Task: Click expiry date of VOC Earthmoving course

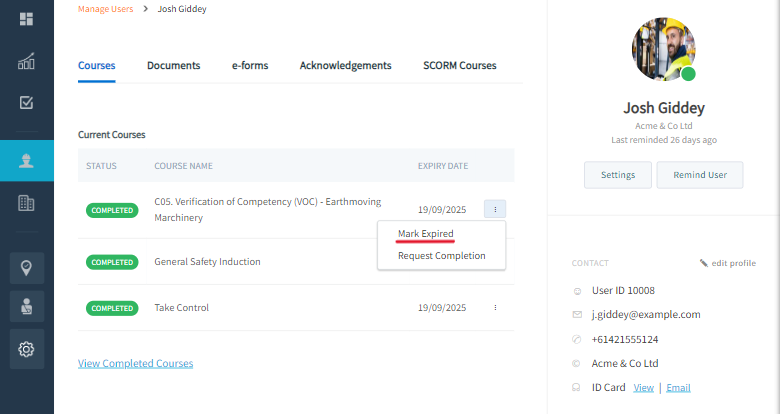Action: [x=442, y=209]
